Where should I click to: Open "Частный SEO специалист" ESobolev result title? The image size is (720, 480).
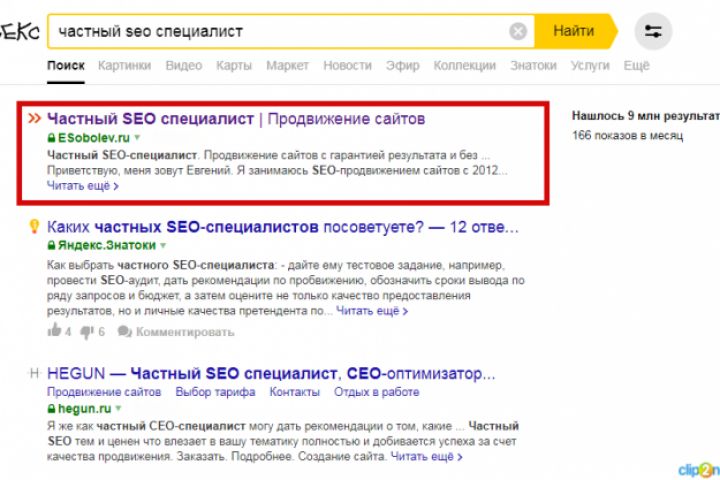[150, 118]
